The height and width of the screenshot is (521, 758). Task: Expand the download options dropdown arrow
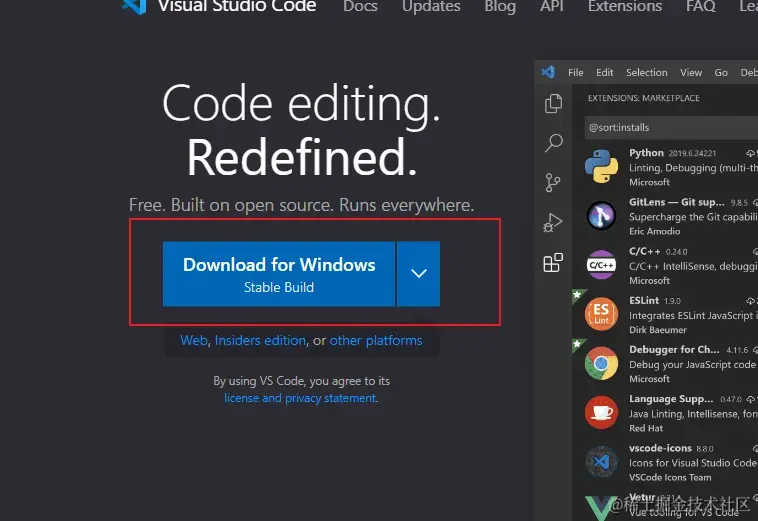[x=419, y=274]
